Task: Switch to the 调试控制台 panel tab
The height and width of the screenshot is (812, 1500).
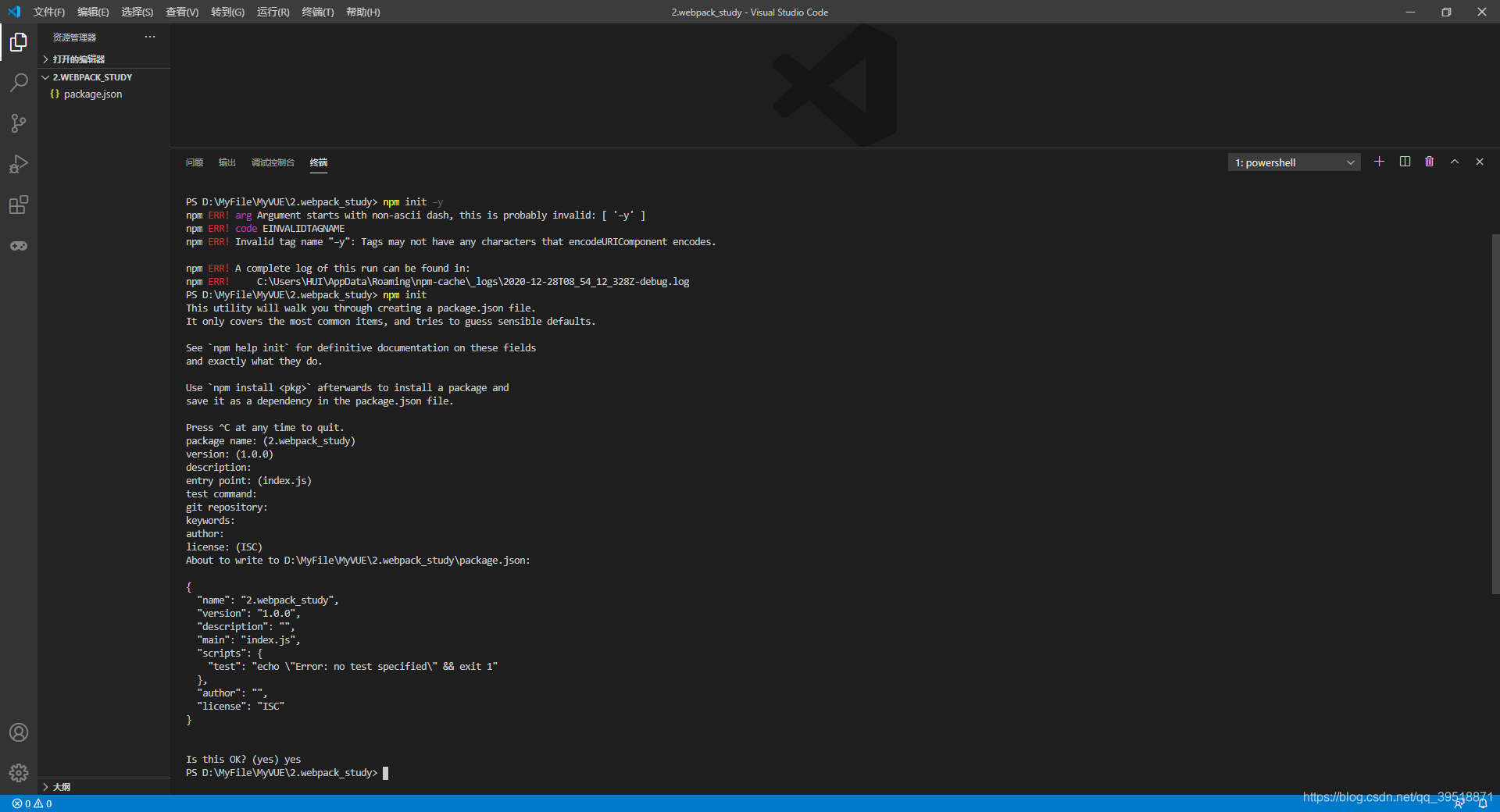Action: 273,162
